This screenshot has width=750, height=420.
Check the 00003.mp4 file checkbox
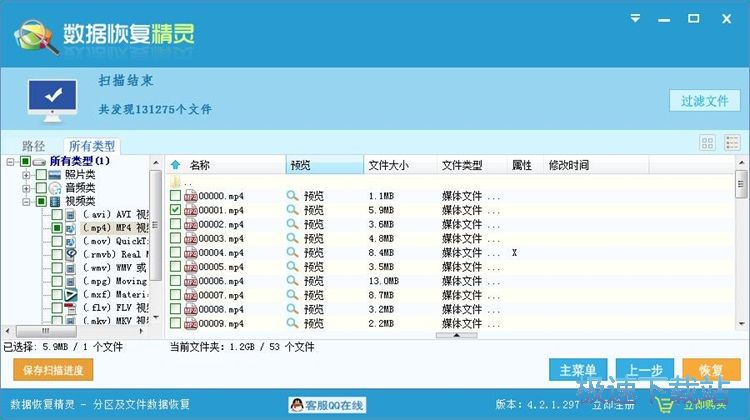tap(176, 239)
